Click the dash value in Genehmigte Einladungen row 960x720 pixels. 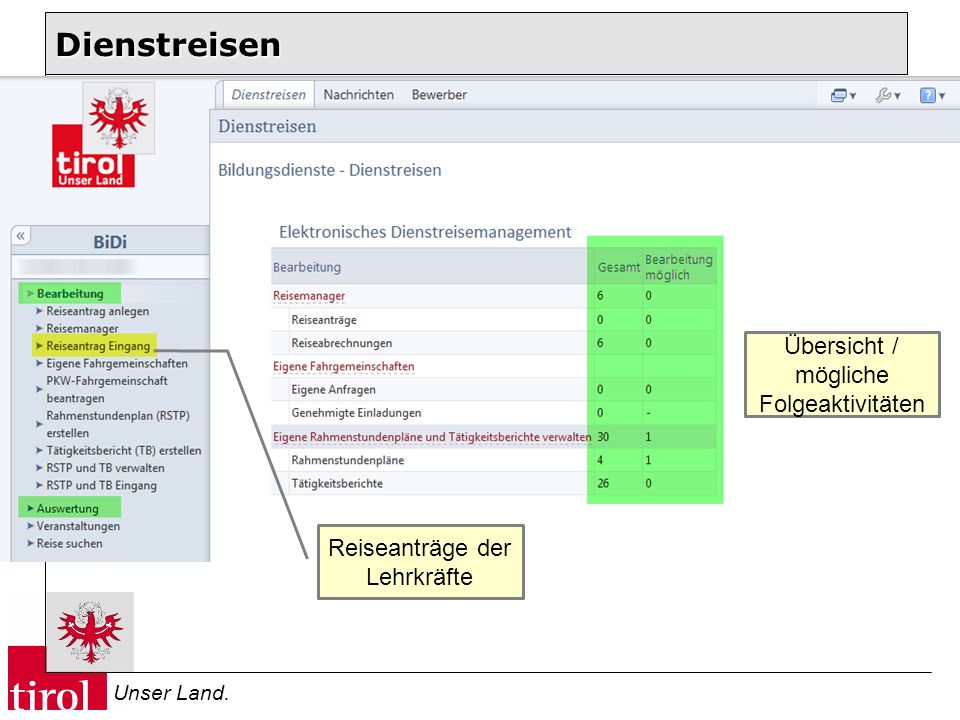click(x=648, y=413)
